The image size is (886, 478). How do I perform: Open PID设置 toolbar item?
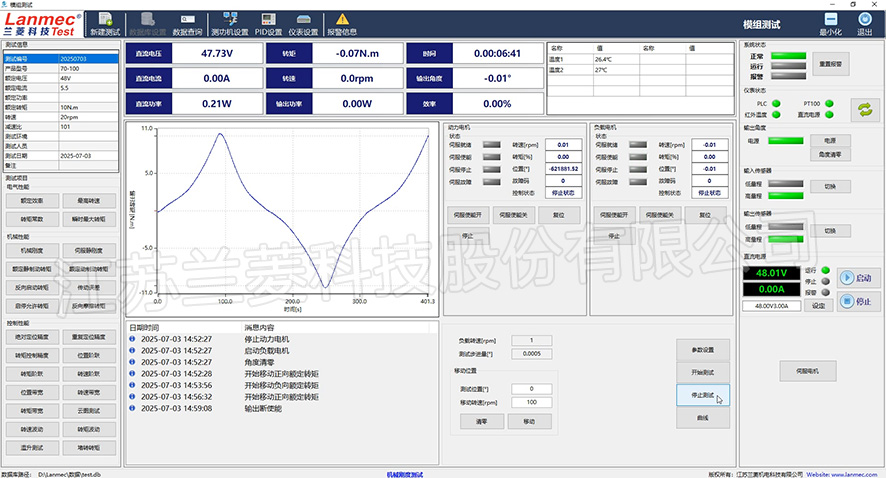pyautogui.click(x=268, y=25)
